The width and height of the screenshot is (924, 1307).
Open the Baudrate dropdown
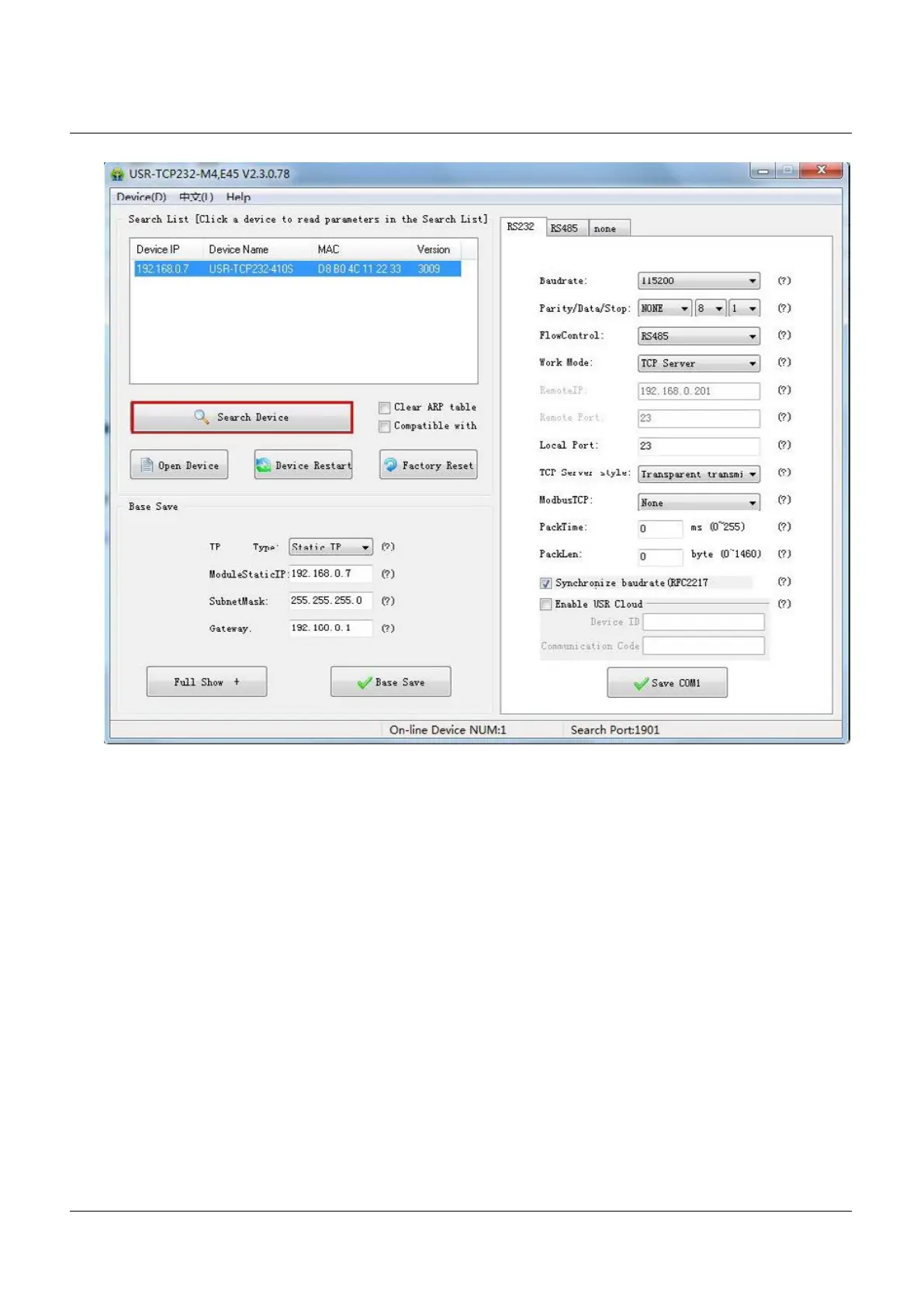coord(699,281)
